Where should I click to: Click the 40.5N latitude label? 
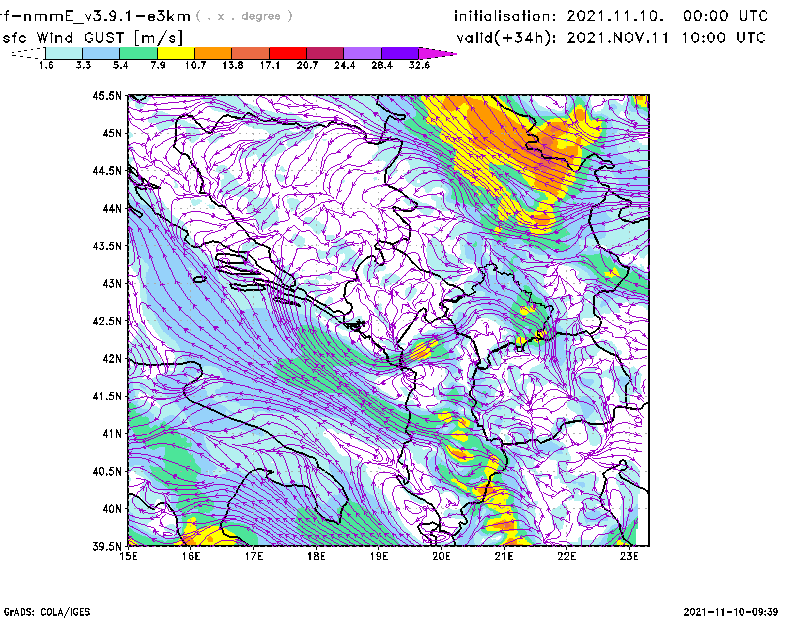108,471
